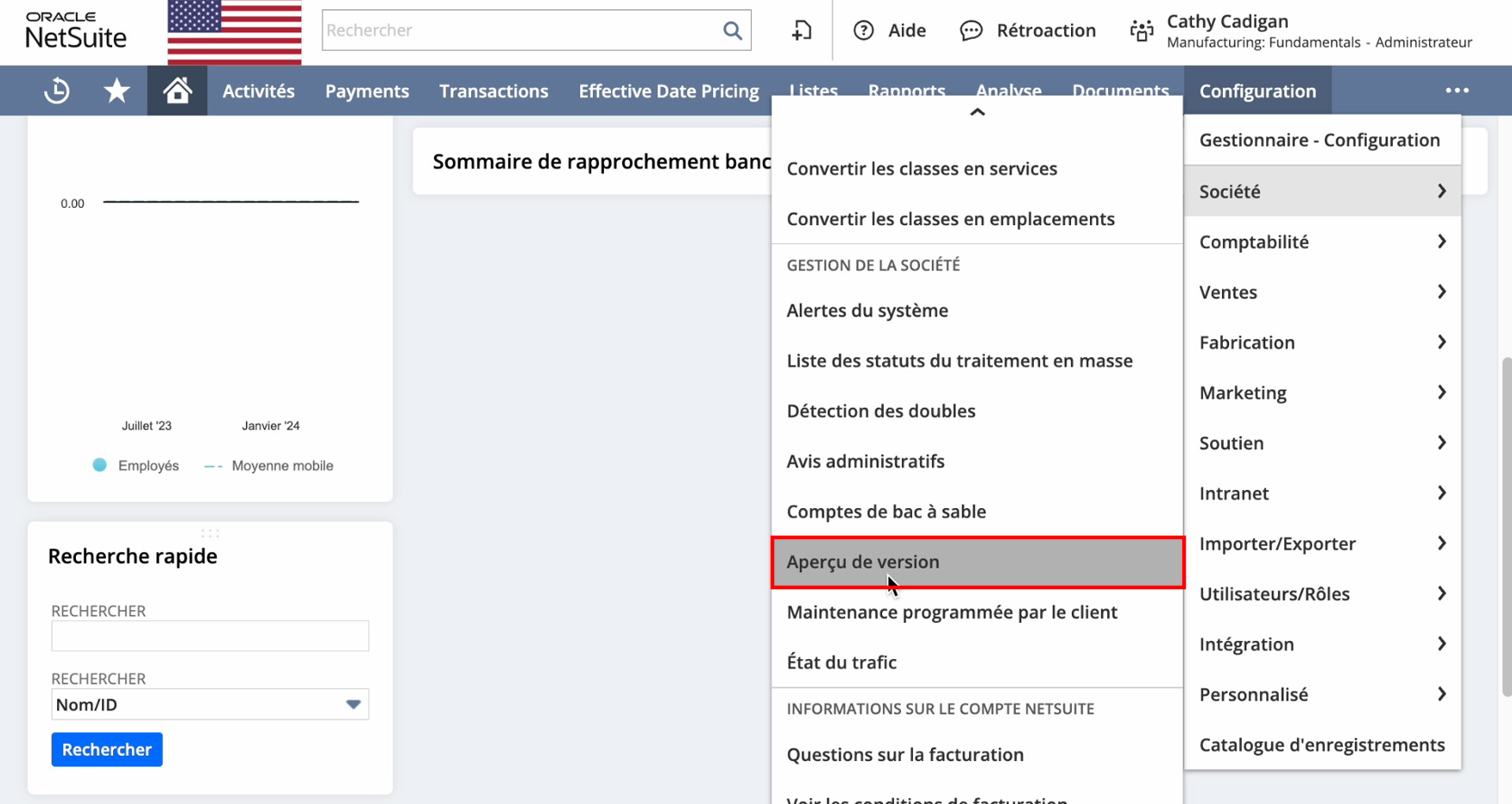Select Aperçu de version menu item
Viewport: 1512px width, 804px height.
coord(977,562)
